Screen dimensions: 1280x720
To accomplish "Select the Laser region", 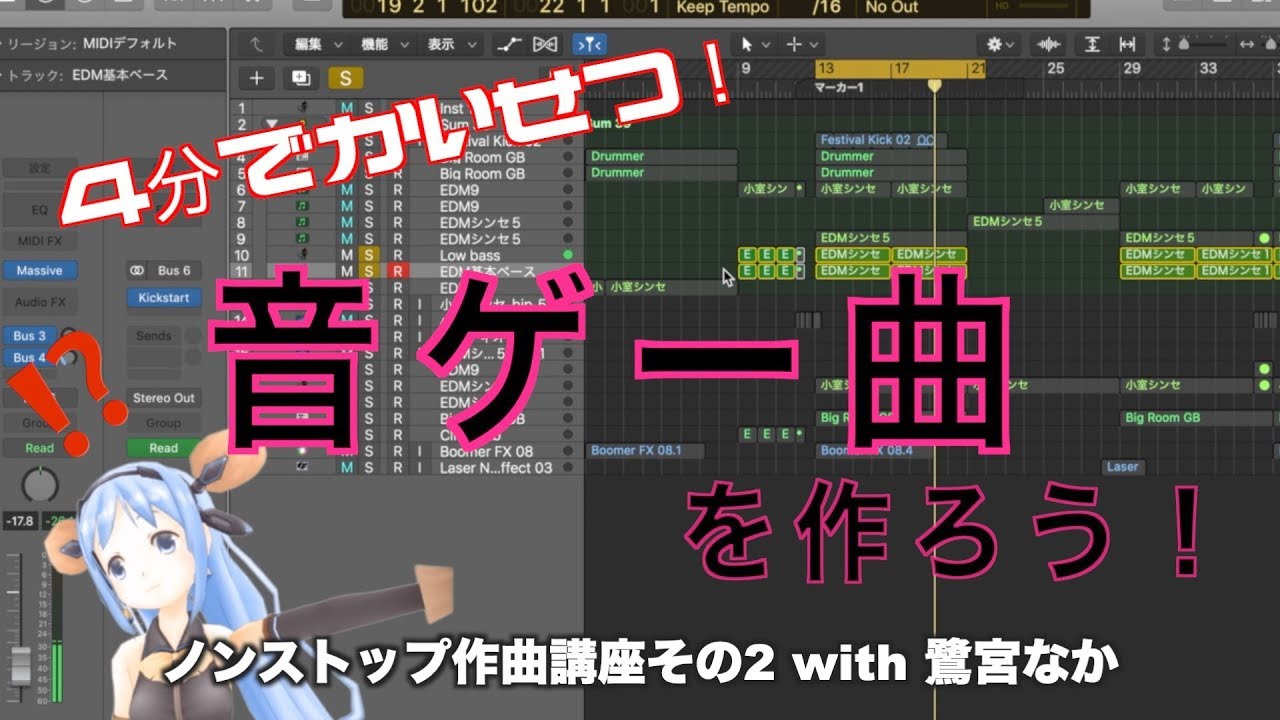I will [x=1123, y=467].
